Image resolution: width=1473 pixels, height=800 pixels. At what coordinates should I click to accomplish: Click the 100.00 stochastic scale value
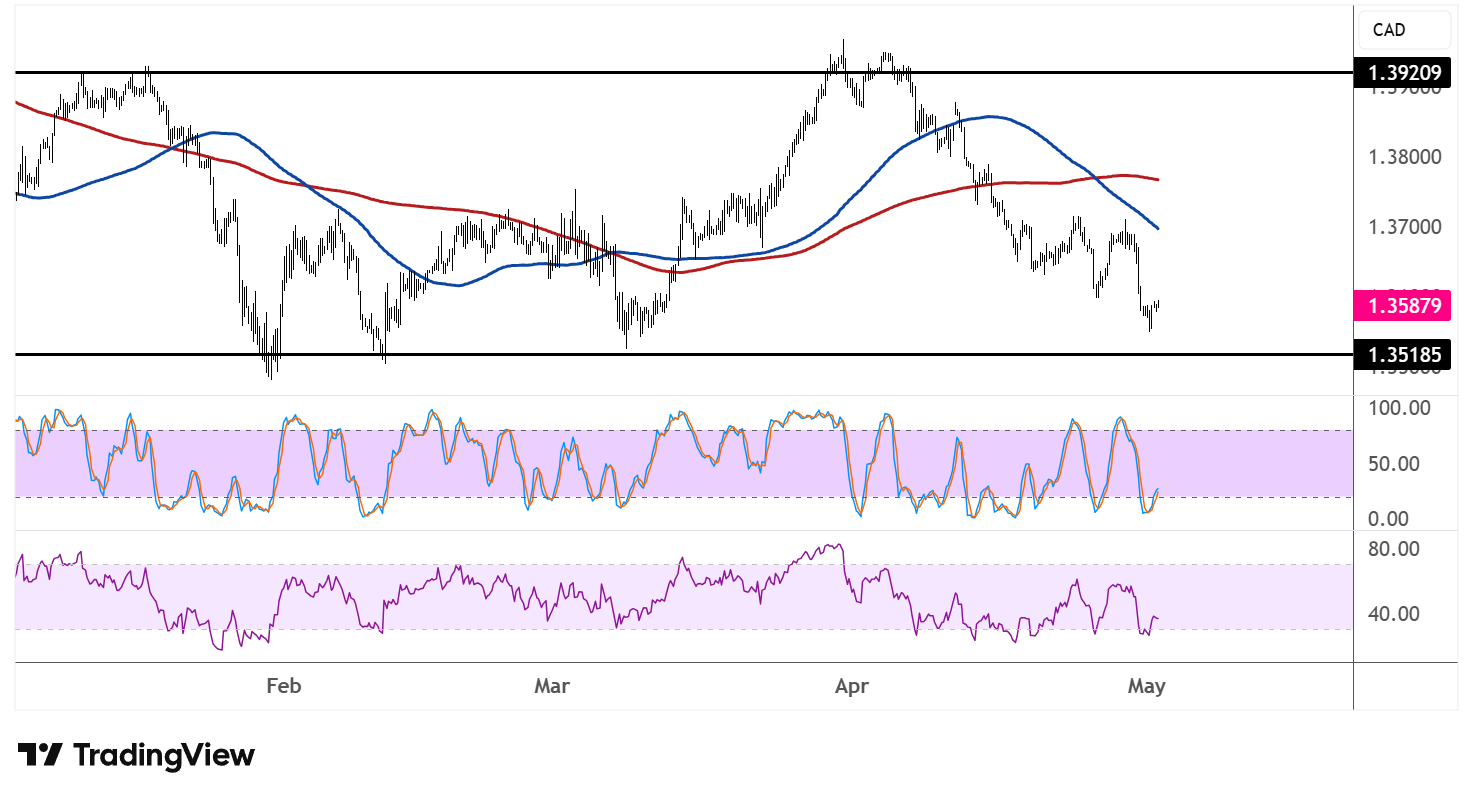pos(1400,408)
